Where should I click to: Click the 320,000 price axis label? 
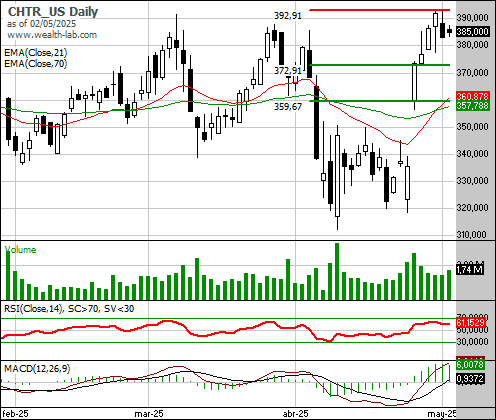pos(473,208)
